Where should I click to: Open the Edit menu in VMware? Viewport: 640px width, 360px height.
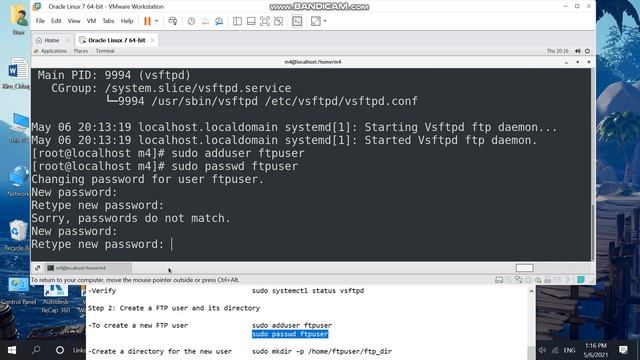tap(56, 21)
